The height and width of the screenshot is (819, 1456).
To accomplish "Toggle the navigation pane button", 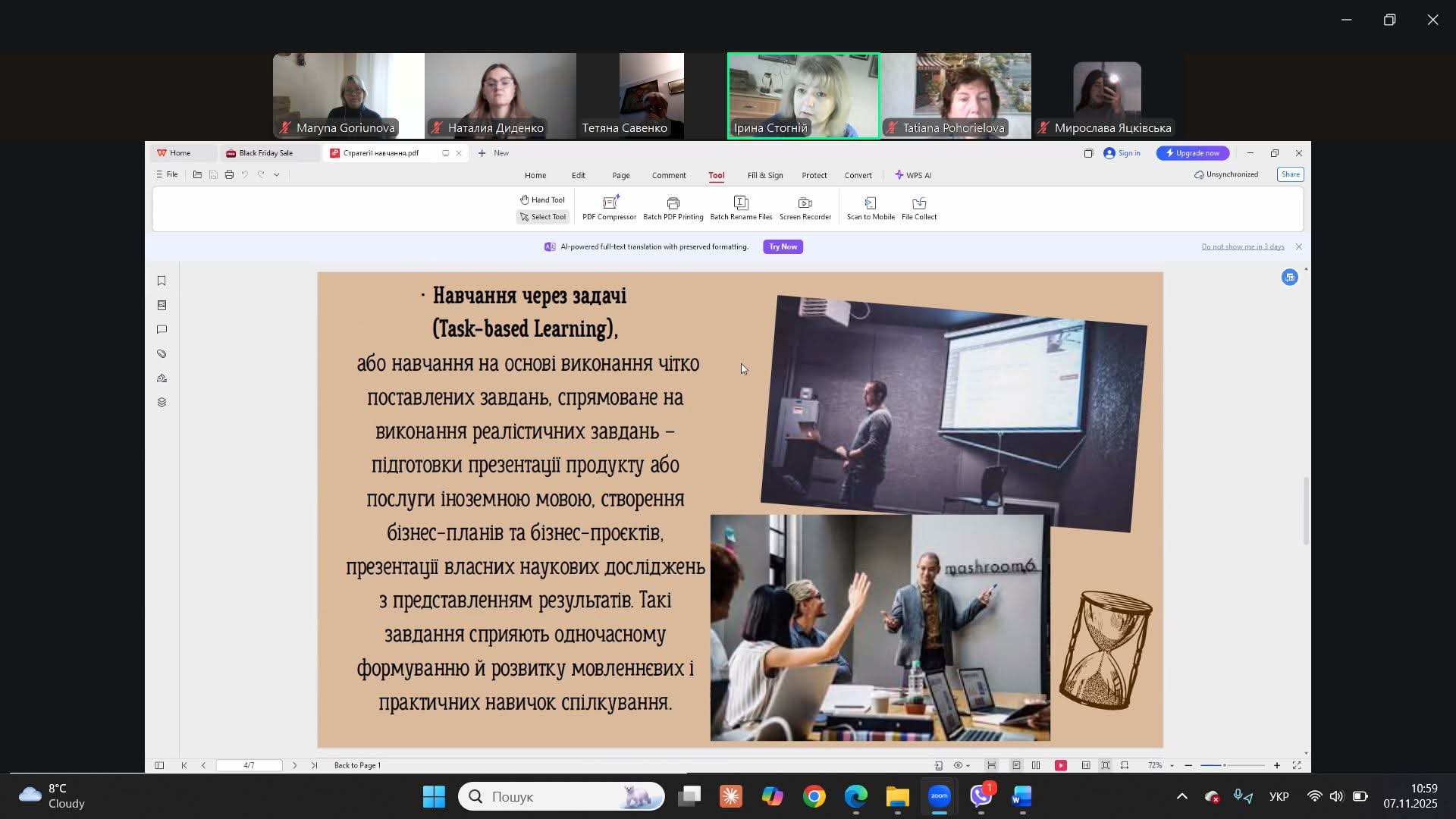I will tap(159, 766).
